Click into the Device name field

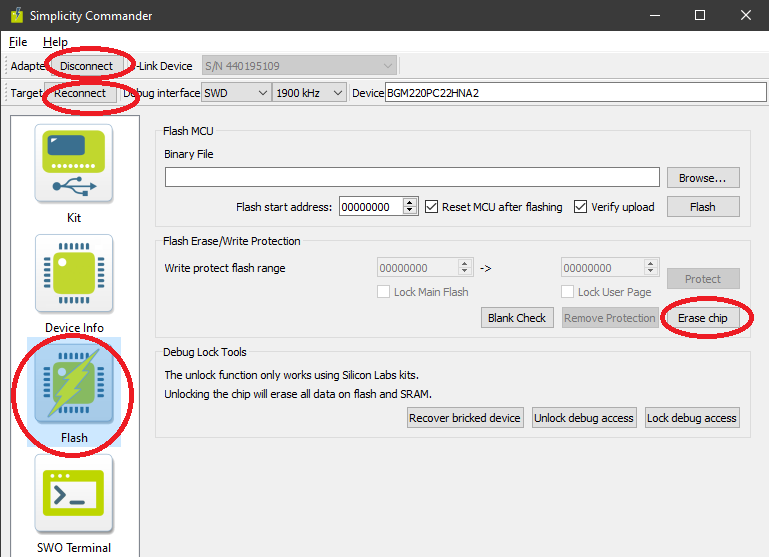tap(576, 93)
